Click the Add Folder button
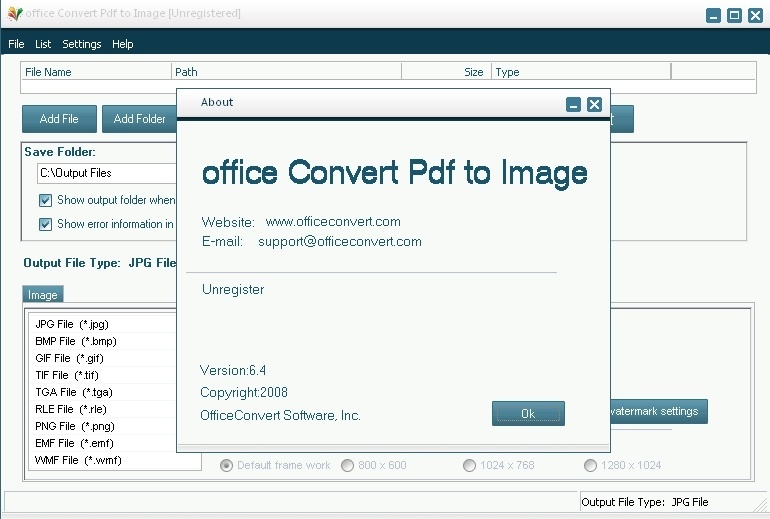The image size is (770, 519). 139,119
